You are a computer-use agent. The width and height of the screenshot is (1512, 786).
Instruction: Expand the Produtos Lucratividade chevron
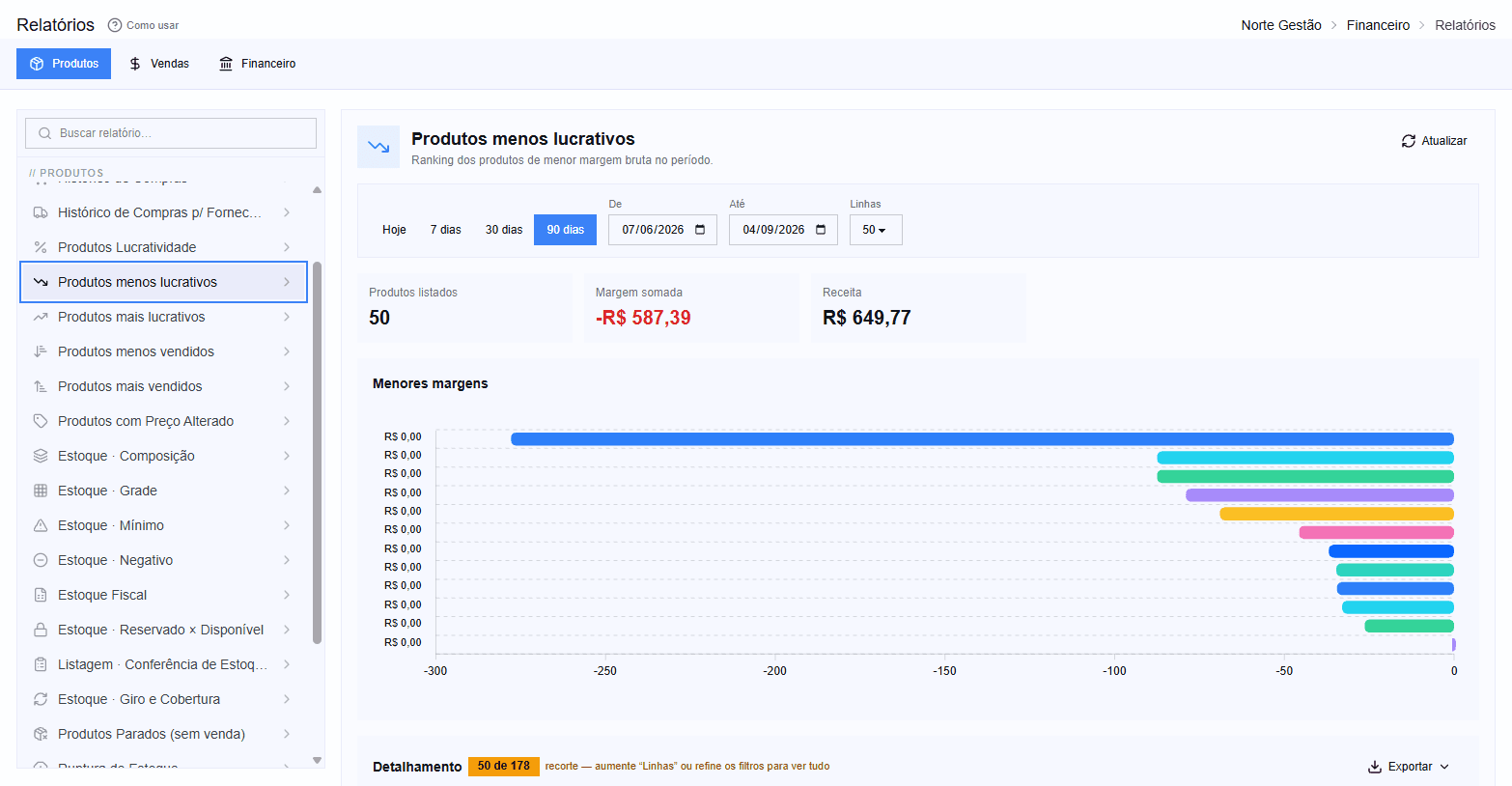tap(287, 247)
